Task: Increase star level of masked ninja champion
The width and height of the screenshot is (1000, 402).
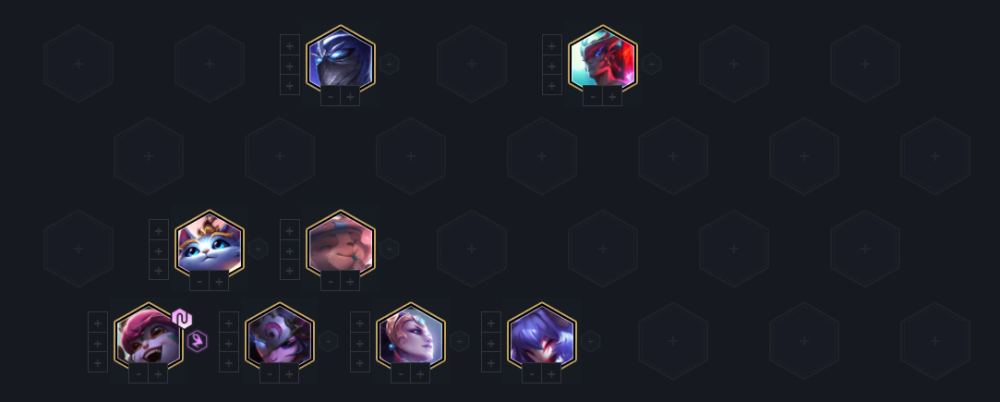Action: (349, 96)
